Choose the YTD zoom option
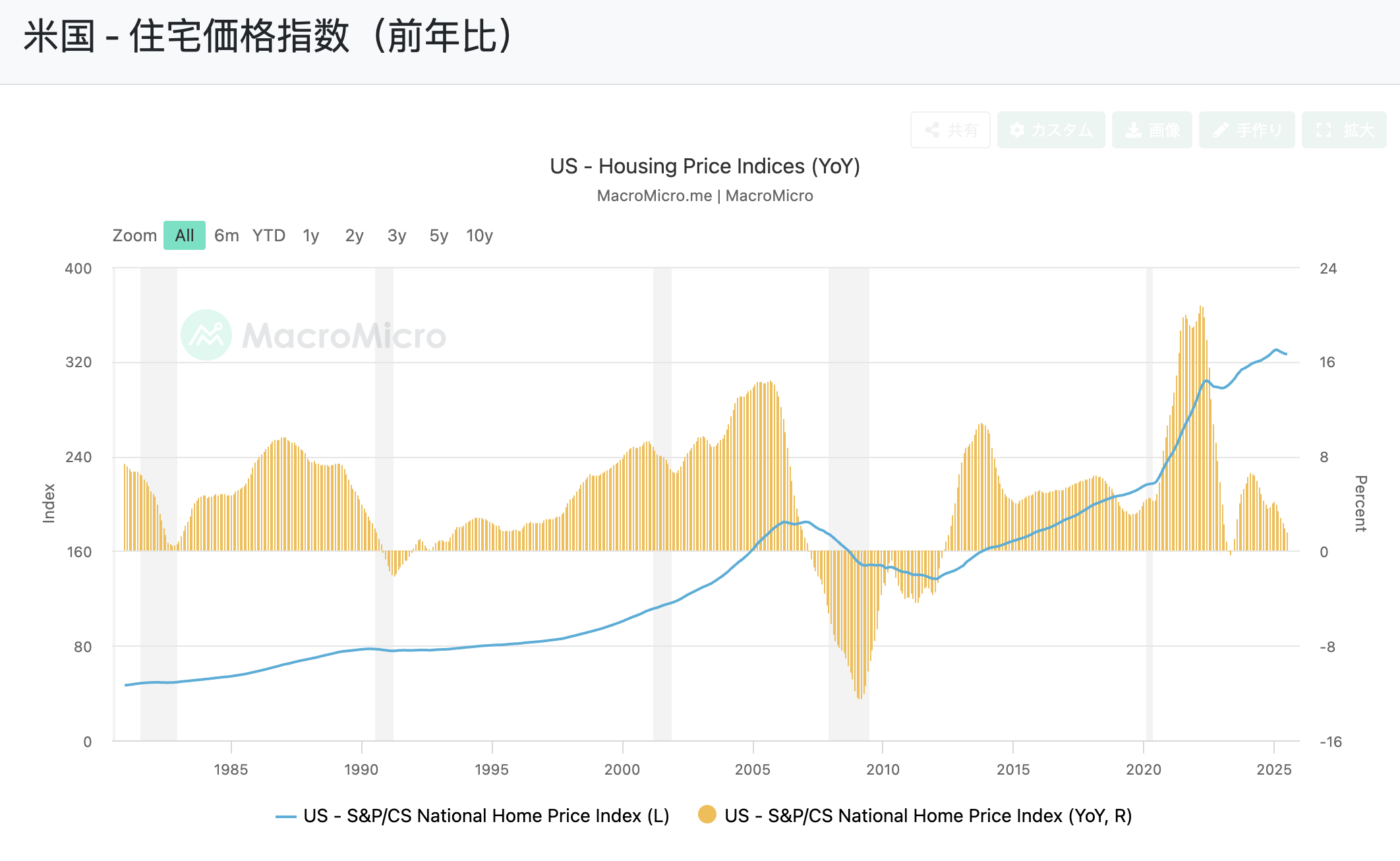 (268, 235)
